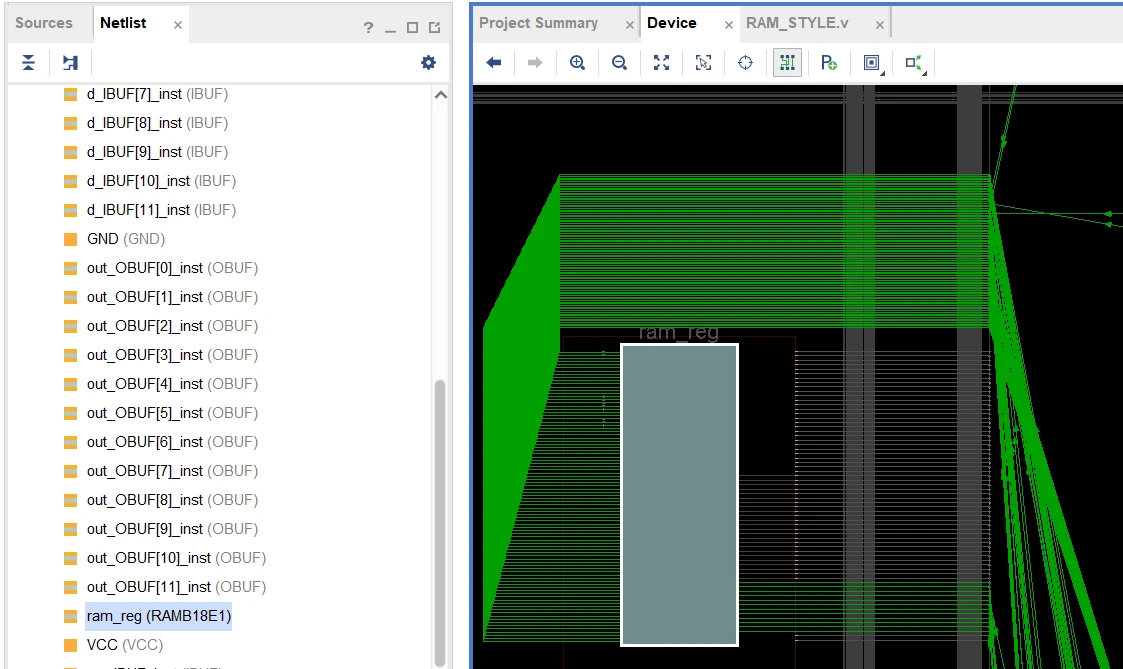Screen dimensions: 1123x669
Task: Click the ram_reg cell icon in netlist
Action: tap(70, 616)
